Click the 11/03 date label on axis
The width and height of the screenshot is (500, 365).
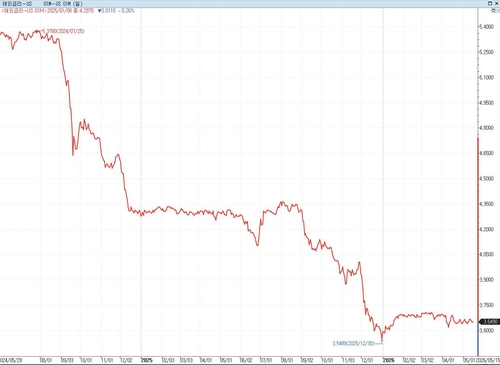click(348, 360)
